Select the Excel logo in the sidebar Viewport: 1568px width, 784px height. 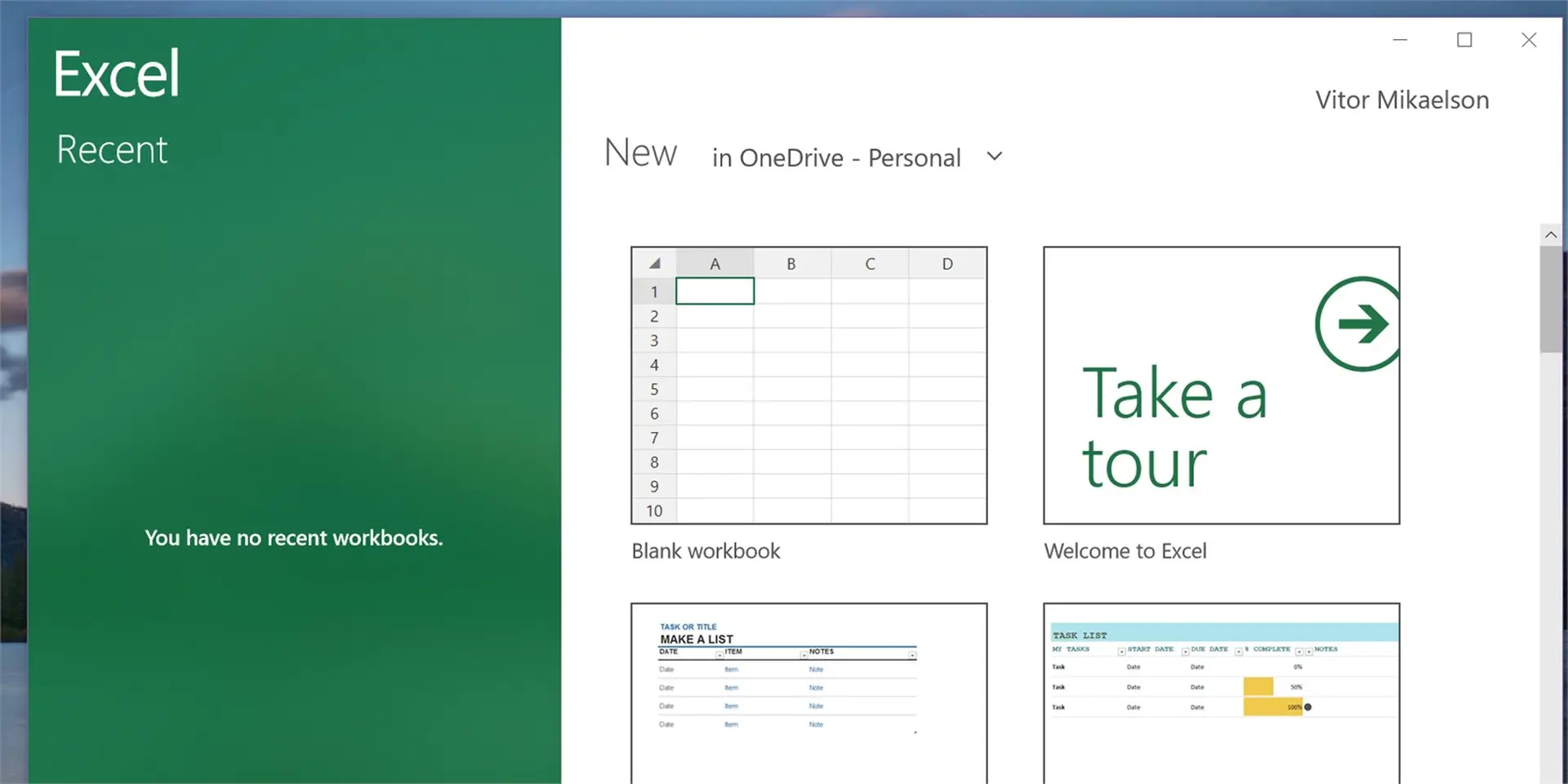(x=117, y=73)
